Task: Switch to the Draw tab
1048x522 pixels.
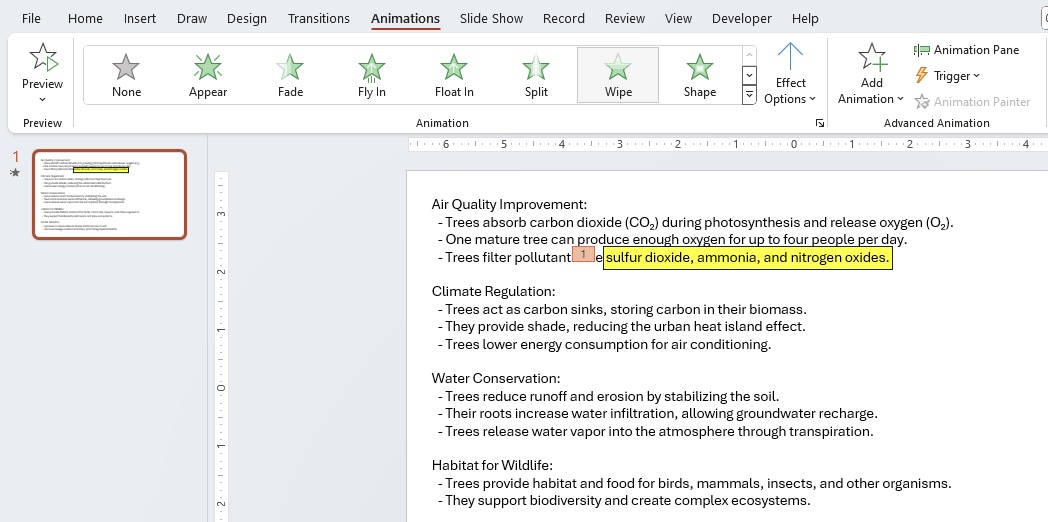Action: [x=192, y=19]
